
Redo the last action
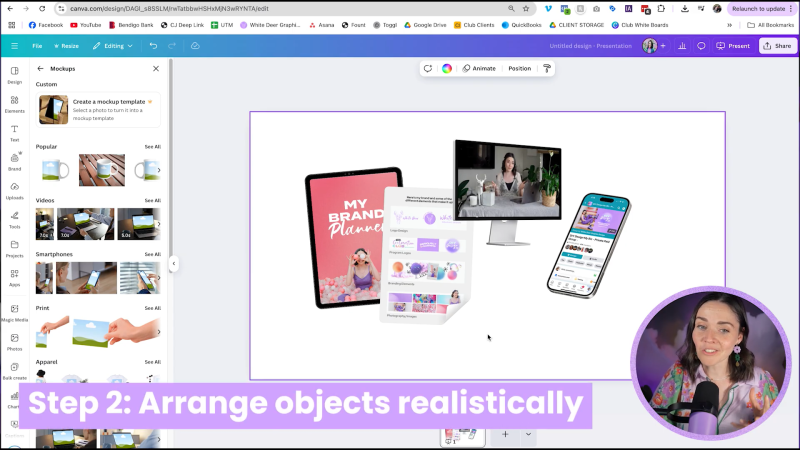(x=172, y=46)
